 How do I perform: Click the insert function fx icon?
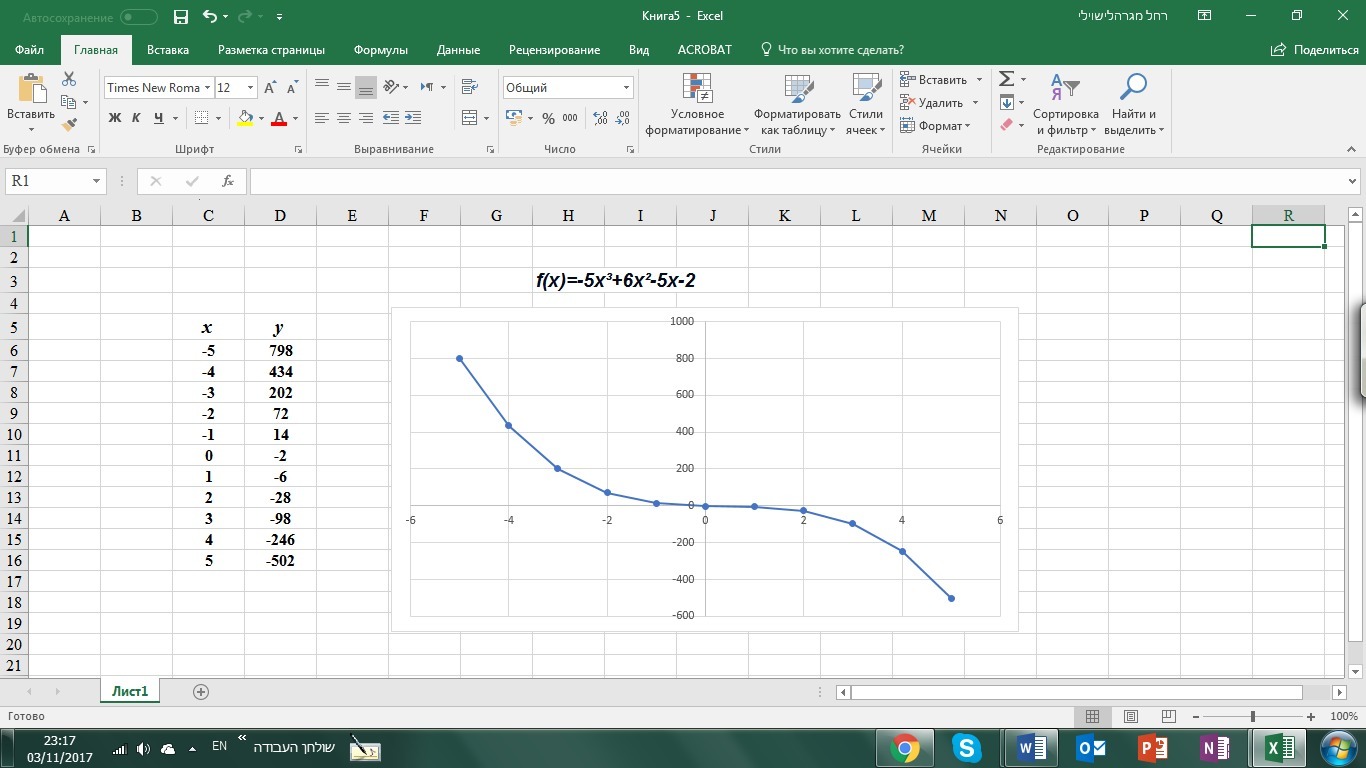[228, 181]
